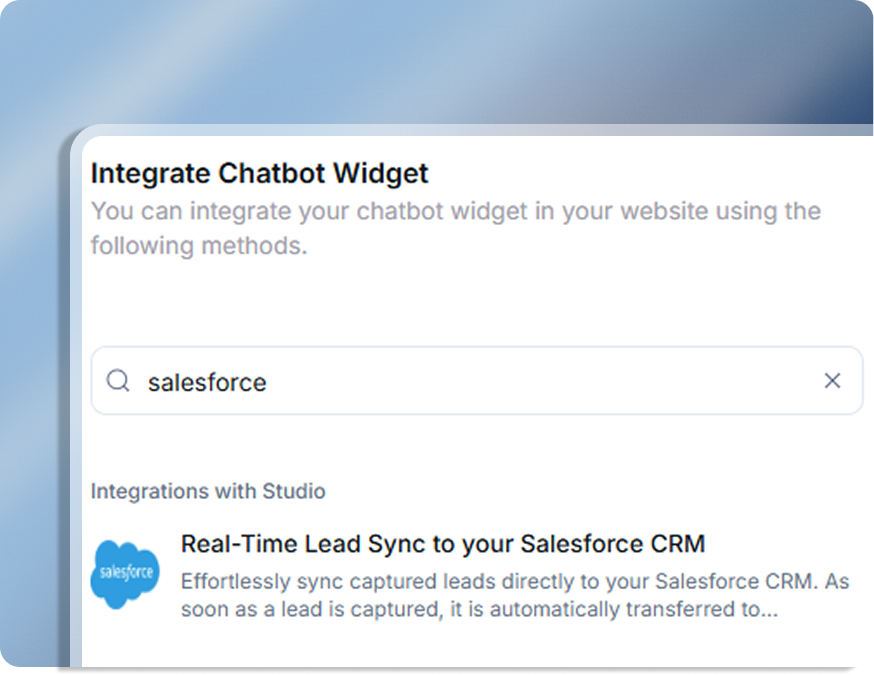Select the subtitle about integrating your chatbot widget
Image resolution: width=874 pixels, height=675 pixels.
[x=456, y=228]
